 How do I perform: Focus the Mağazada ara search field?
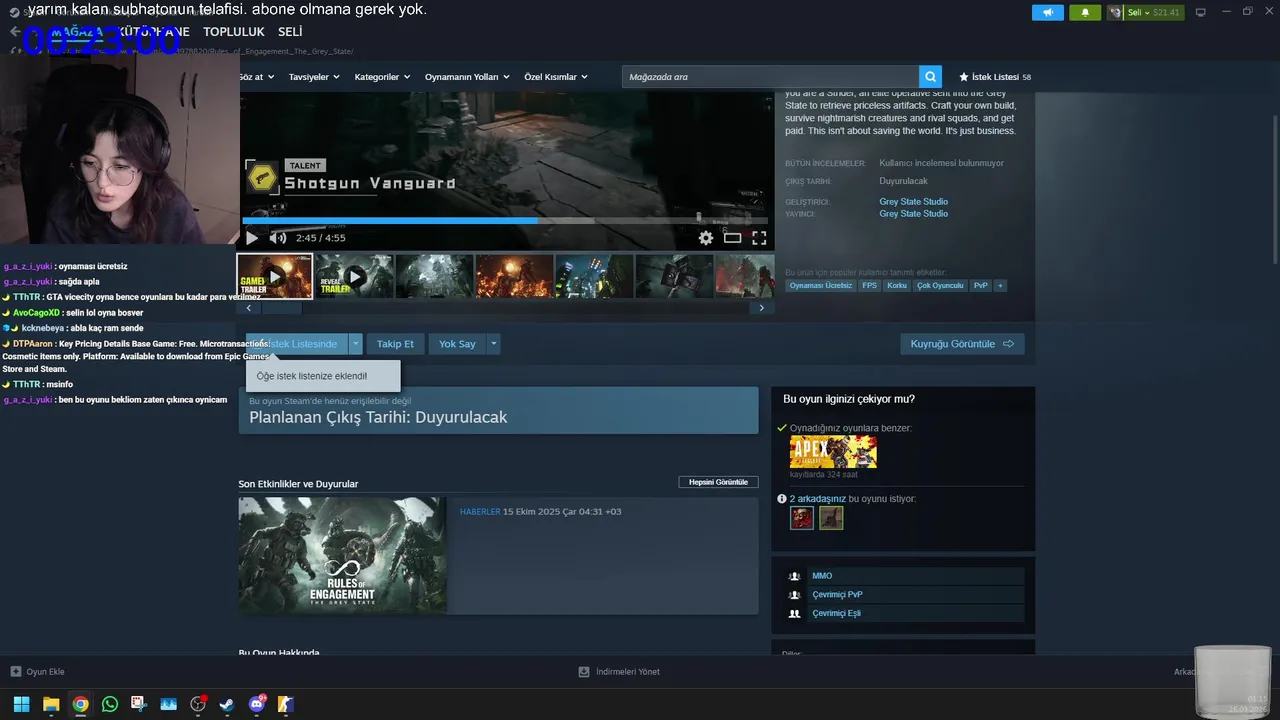[x=771, y=77]
